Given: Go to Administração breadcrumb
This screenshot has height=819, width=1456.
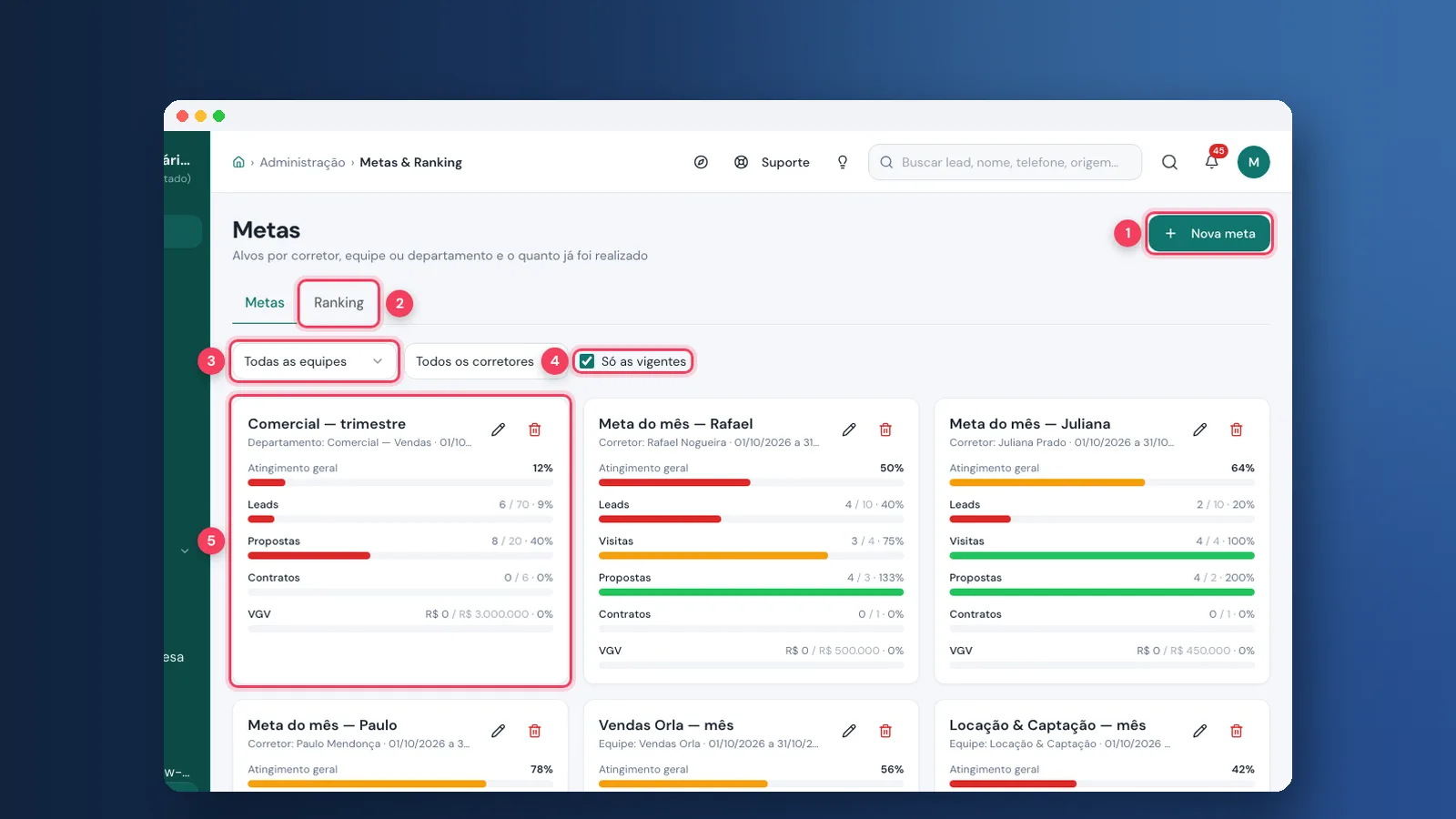Looking at the screenshot, I should pos(302,162).
